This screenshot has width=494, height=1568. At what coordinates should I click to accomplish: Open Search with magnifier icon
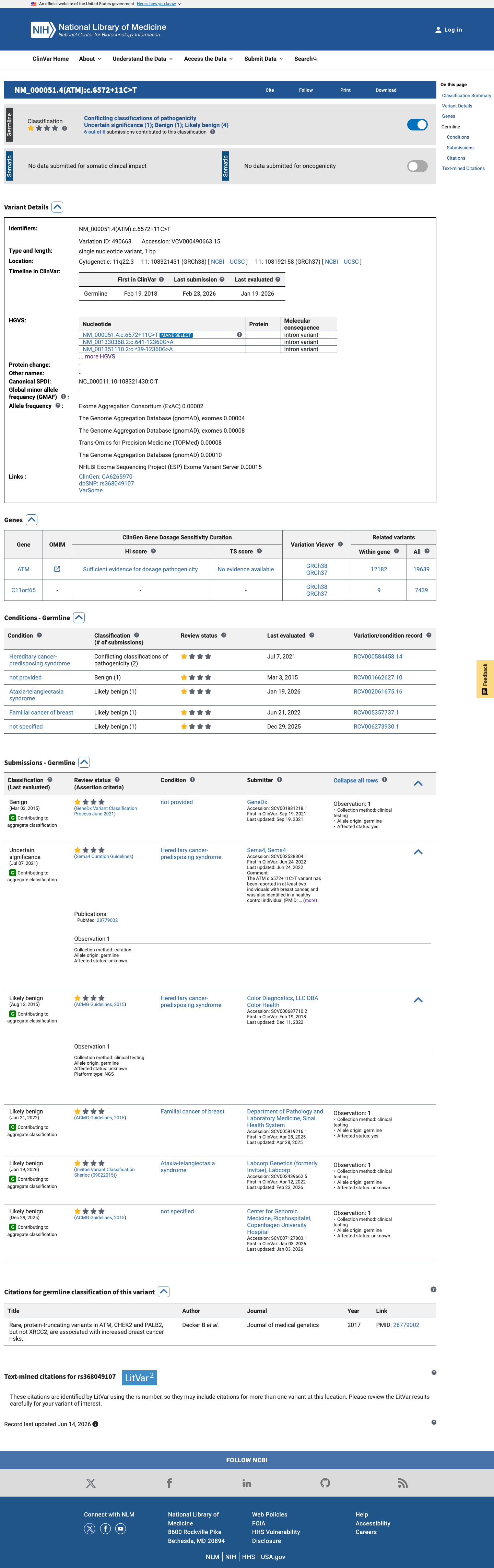coord(306,59)
